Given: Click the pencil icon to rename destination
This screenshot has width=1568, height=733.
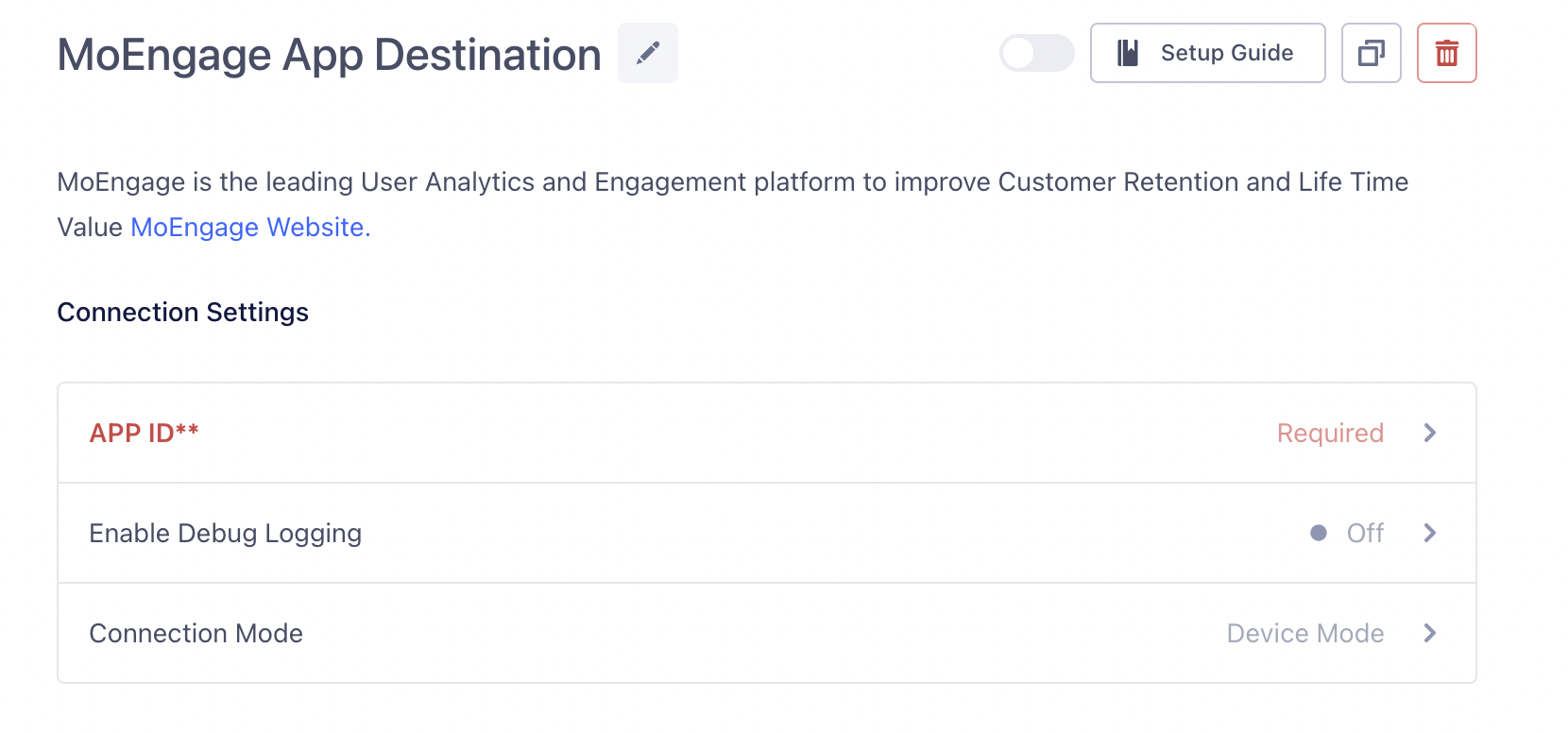Looking at the screenshot, I should coord(648,53).
